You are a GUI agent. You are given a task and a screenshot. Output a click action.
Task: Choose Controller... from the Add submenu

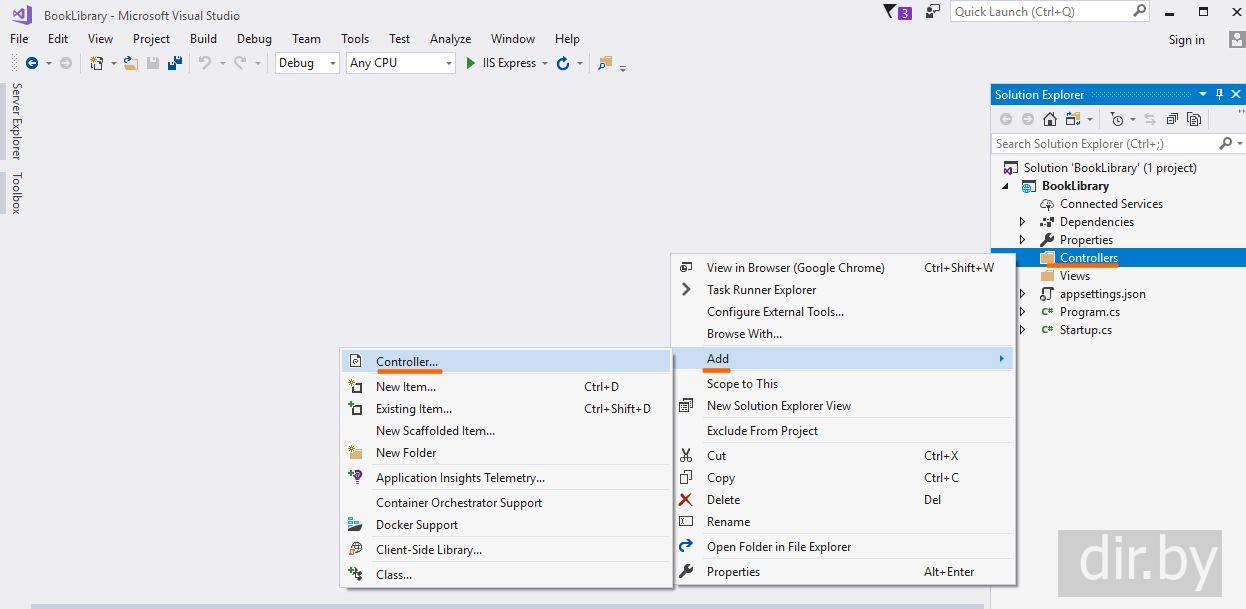[x=506, y=361]
